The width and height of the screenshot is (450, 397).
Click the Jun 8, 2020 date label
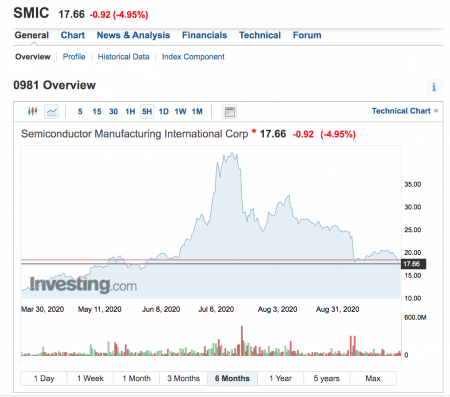[161, 309]
